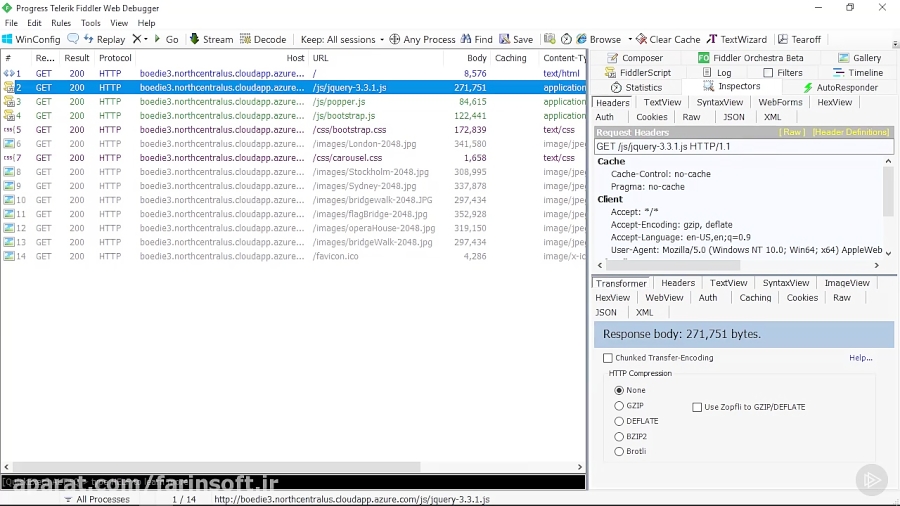900x506 pixels.
Task: Replay the selected session
Action: (104, 40)
